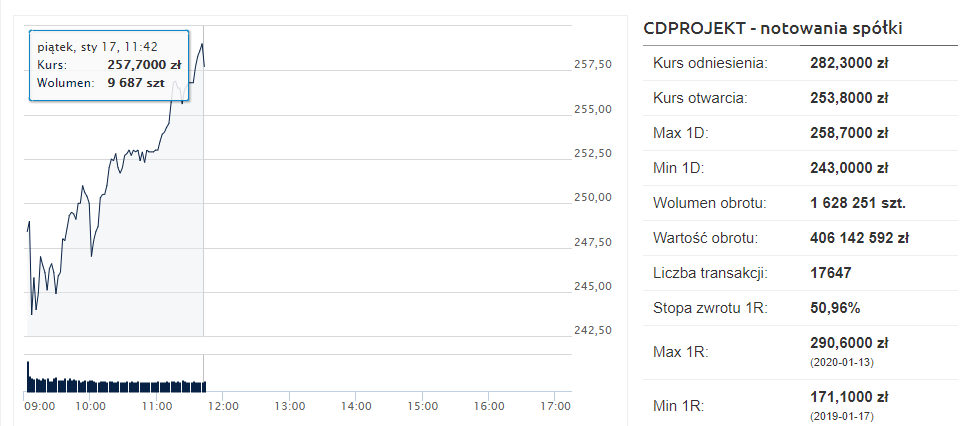Click the 12:00 time axis label
This screenshot has height=426, width=966.
222,406
